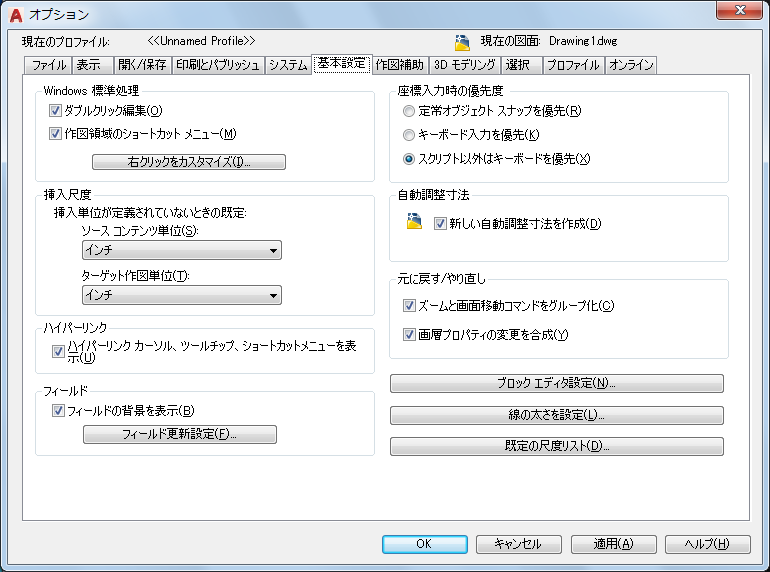Open ヘルプ(H) button

click(x=708, y=544)
